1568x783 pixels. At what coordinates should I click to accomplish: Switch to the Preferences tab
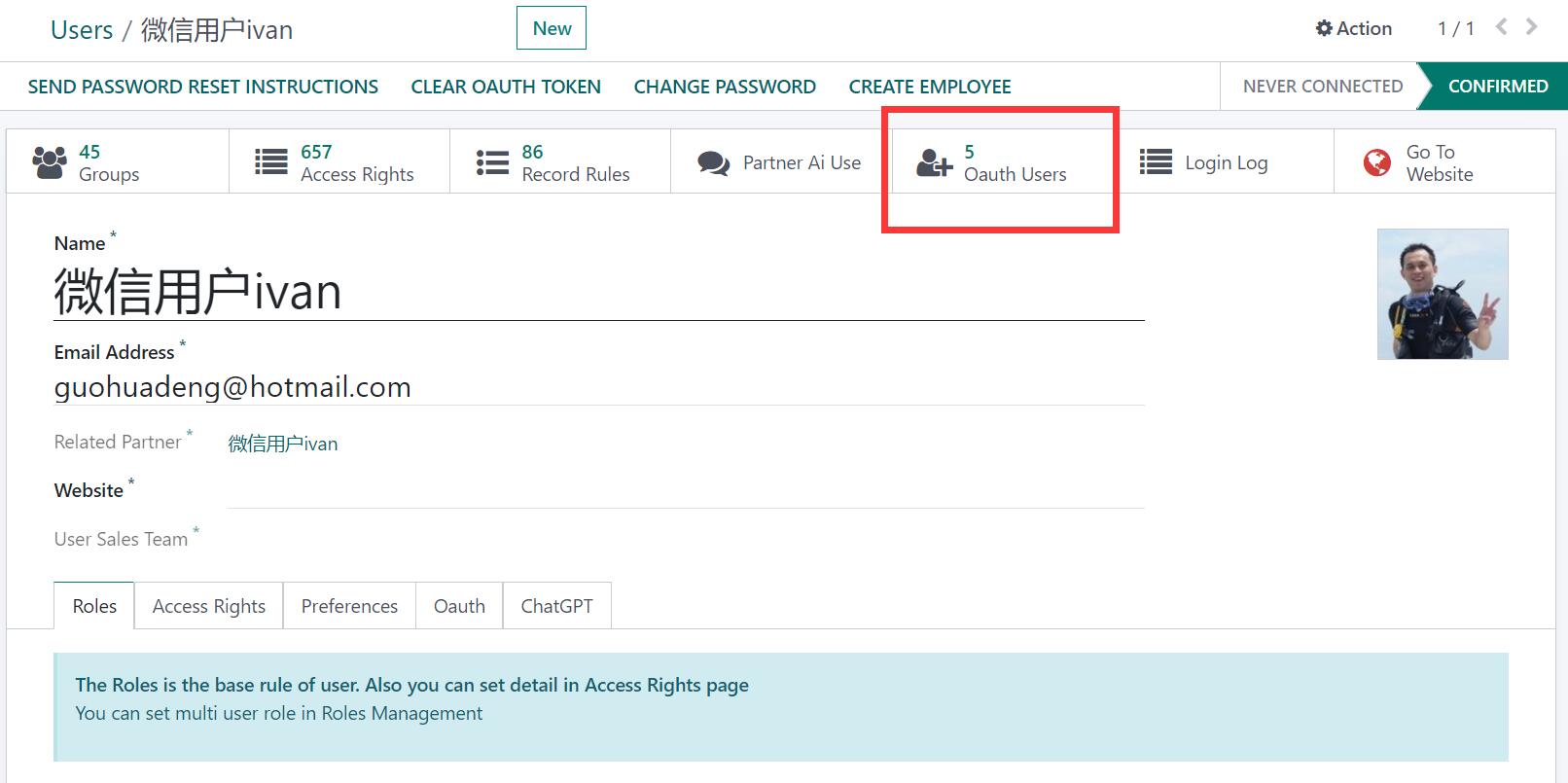[349, 606]
